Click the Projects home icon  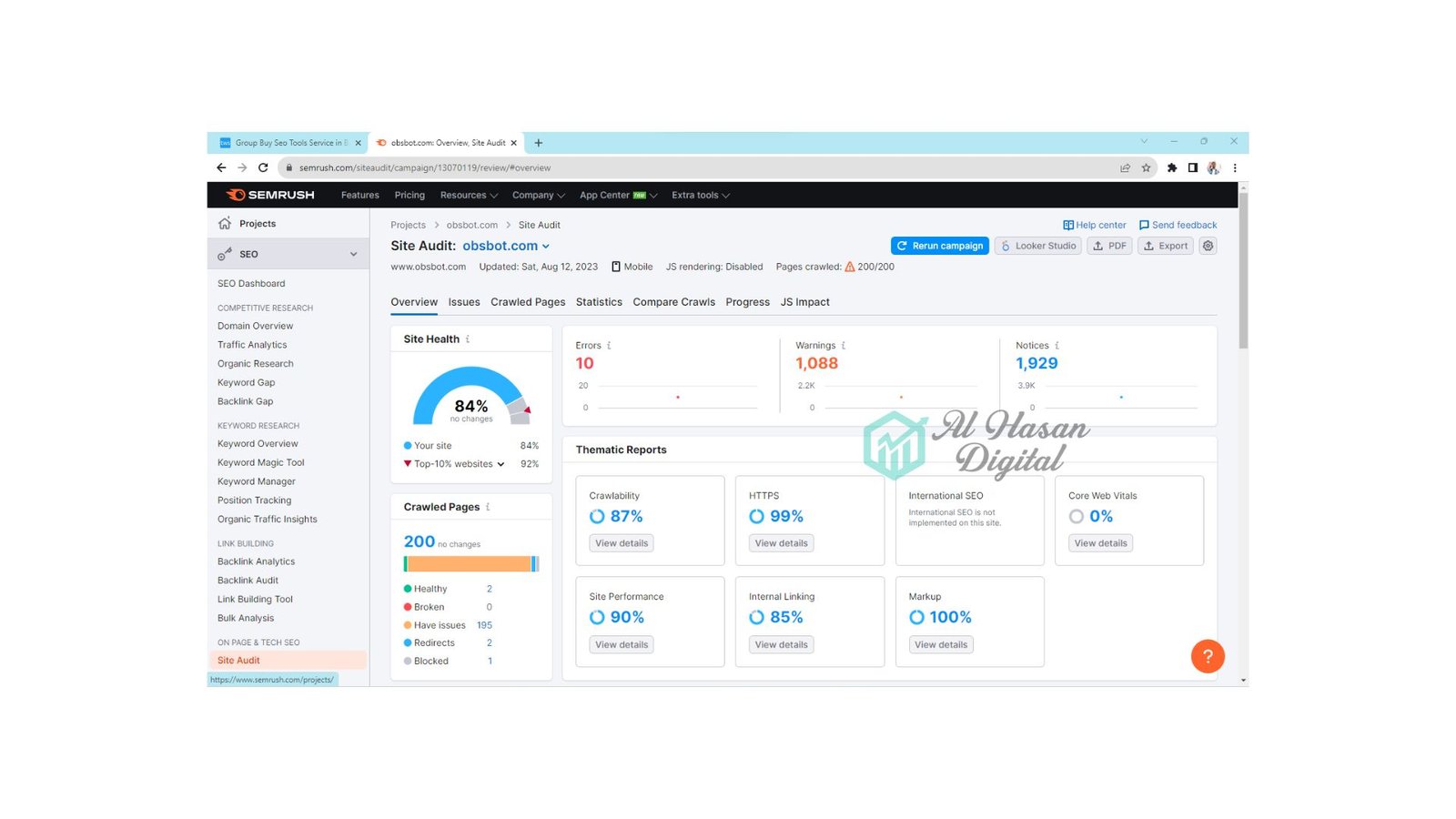(x=225, y=223)
